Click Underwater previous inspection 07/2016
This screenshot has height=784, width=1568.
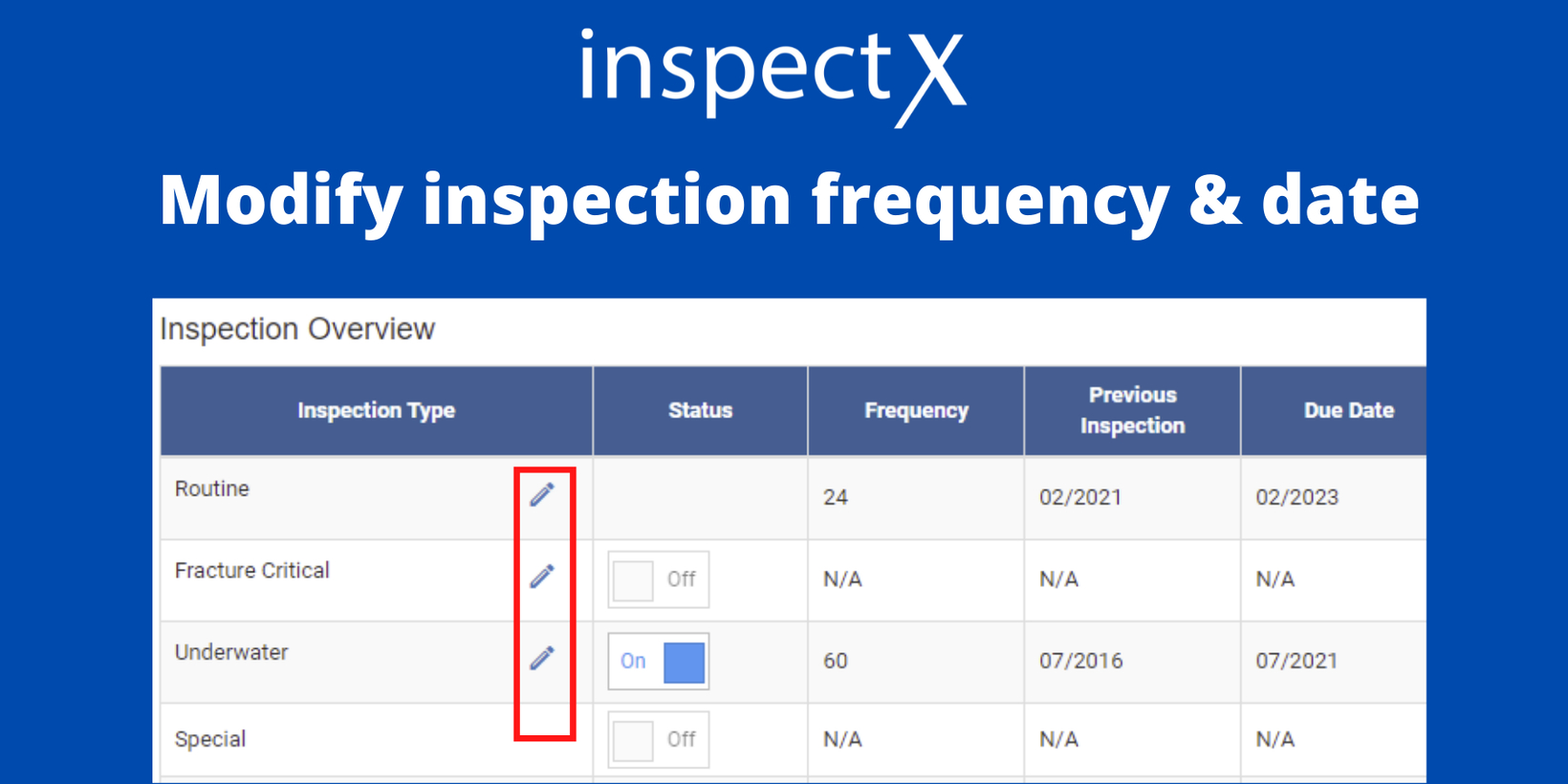pos(1080,661)
